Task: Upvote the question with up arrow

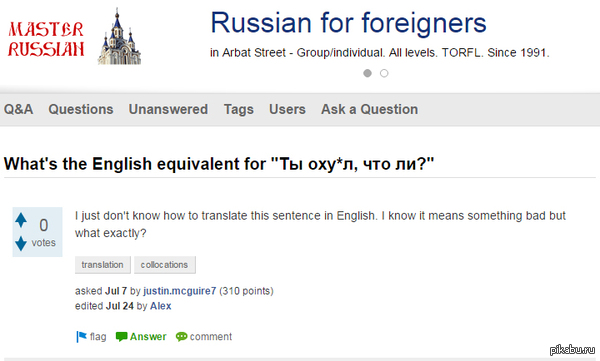Action: coord(21,220)
